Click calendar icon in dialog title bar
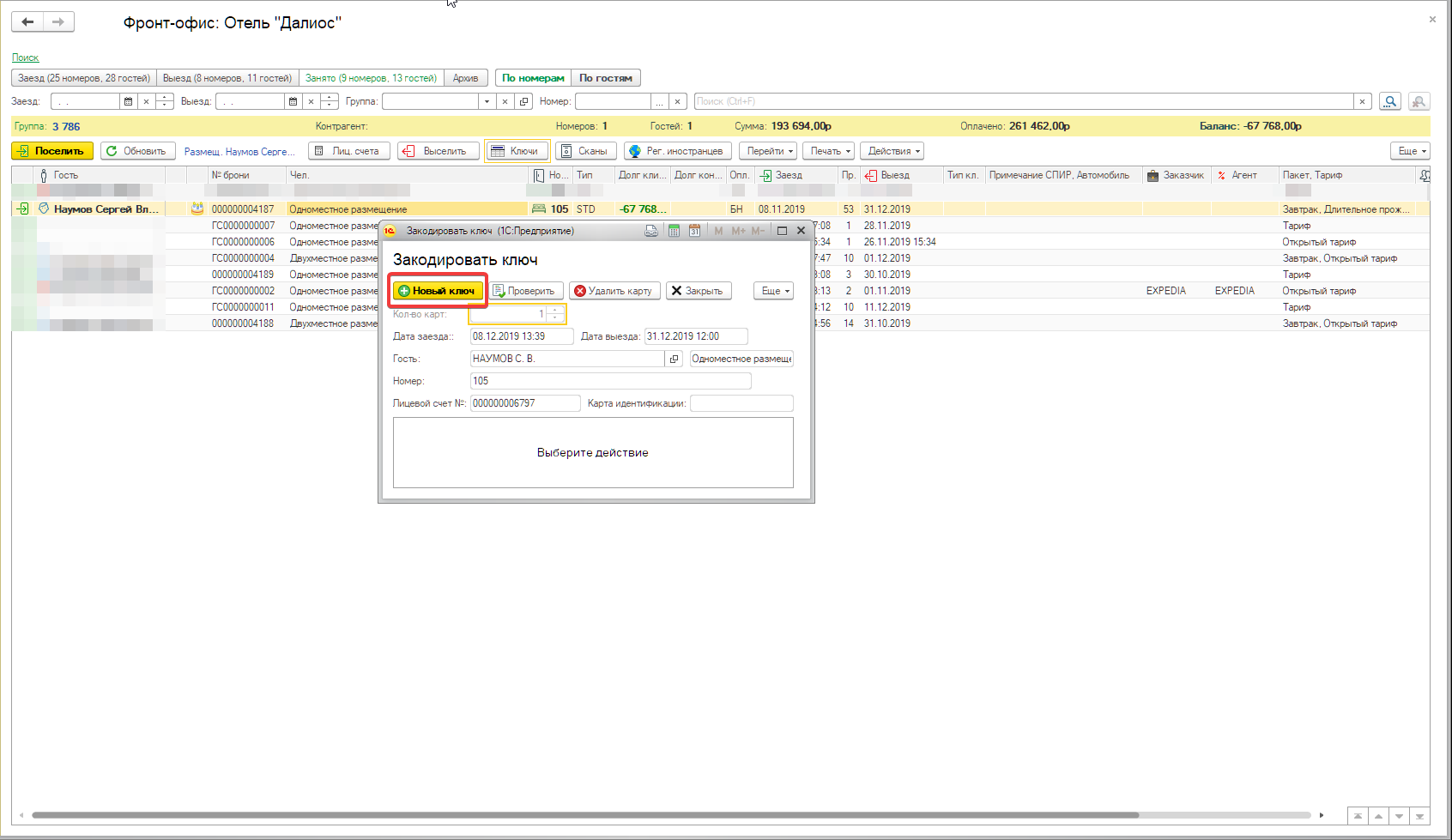This screenshot has width=1452, height=840. pos(695,231)
